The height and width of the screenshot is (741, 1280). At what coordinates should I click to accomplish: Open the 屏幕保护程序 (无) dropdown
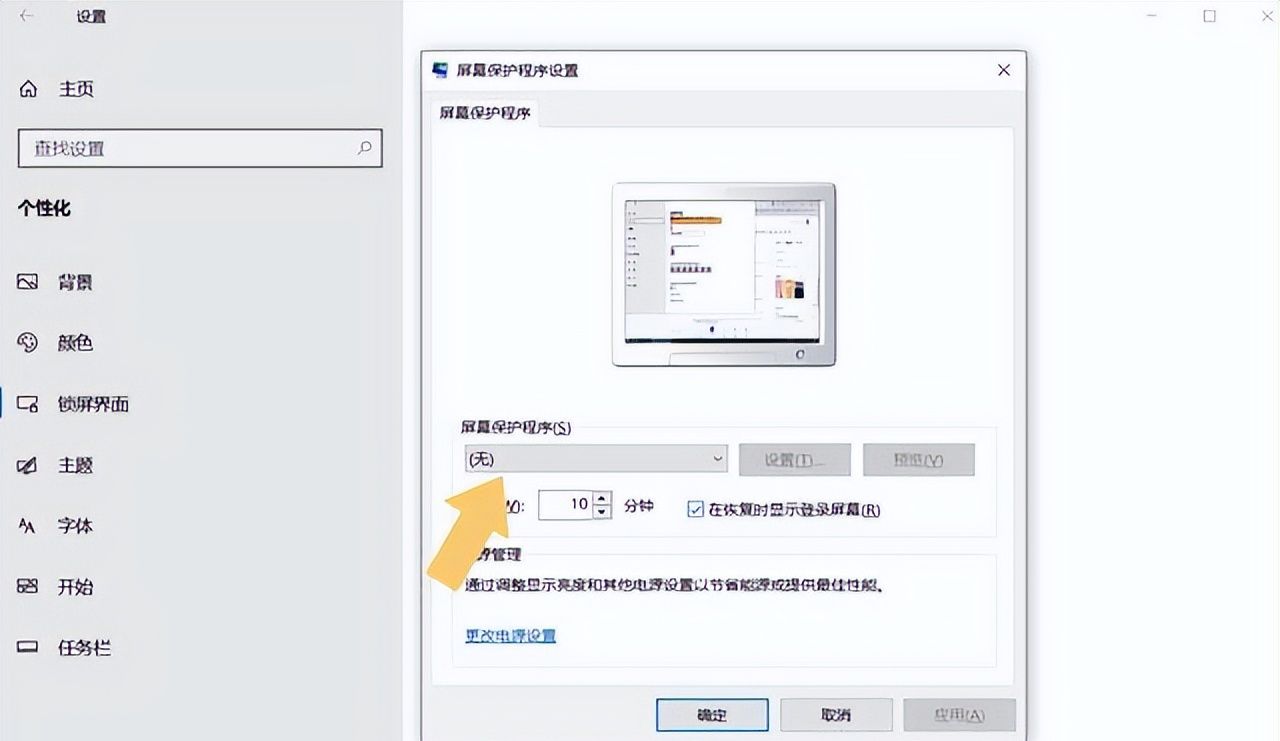tap(597, 459)
